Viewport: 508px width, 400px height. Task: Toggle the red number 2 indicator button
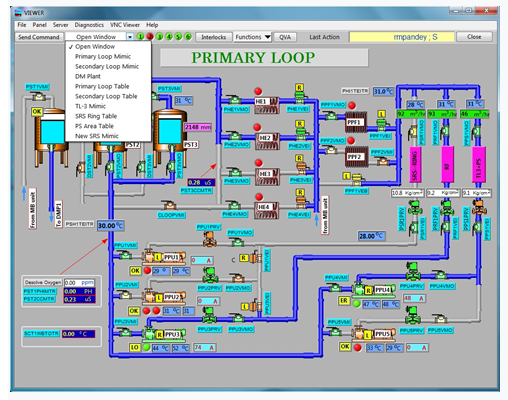(150, 37)
